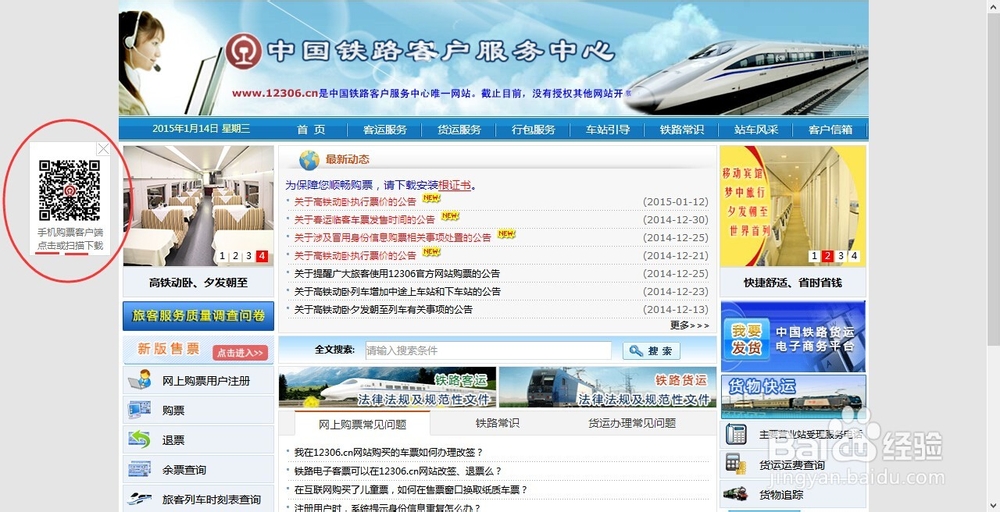Screen dimensions: 1000x512
Task: Open the 购票 link
Action: coord(173,411)
